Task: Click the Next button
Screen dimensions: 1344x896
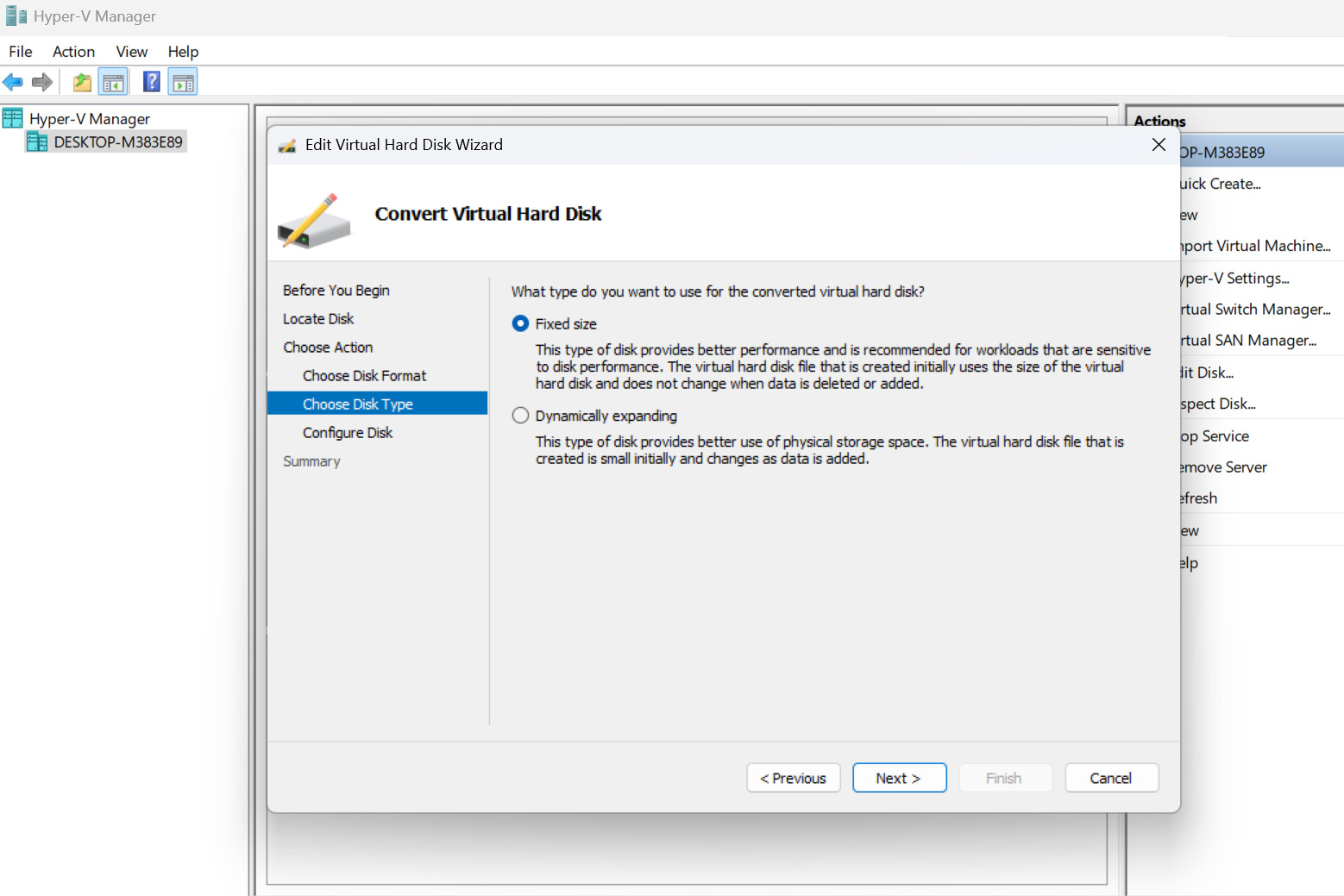Action: (900, 778)
